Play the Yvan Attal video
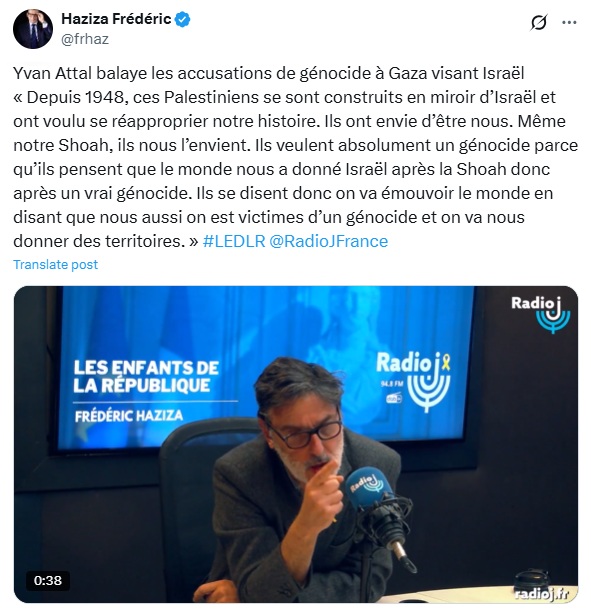The width and height of the screenshot is (591, 609). tap(296, 444)
